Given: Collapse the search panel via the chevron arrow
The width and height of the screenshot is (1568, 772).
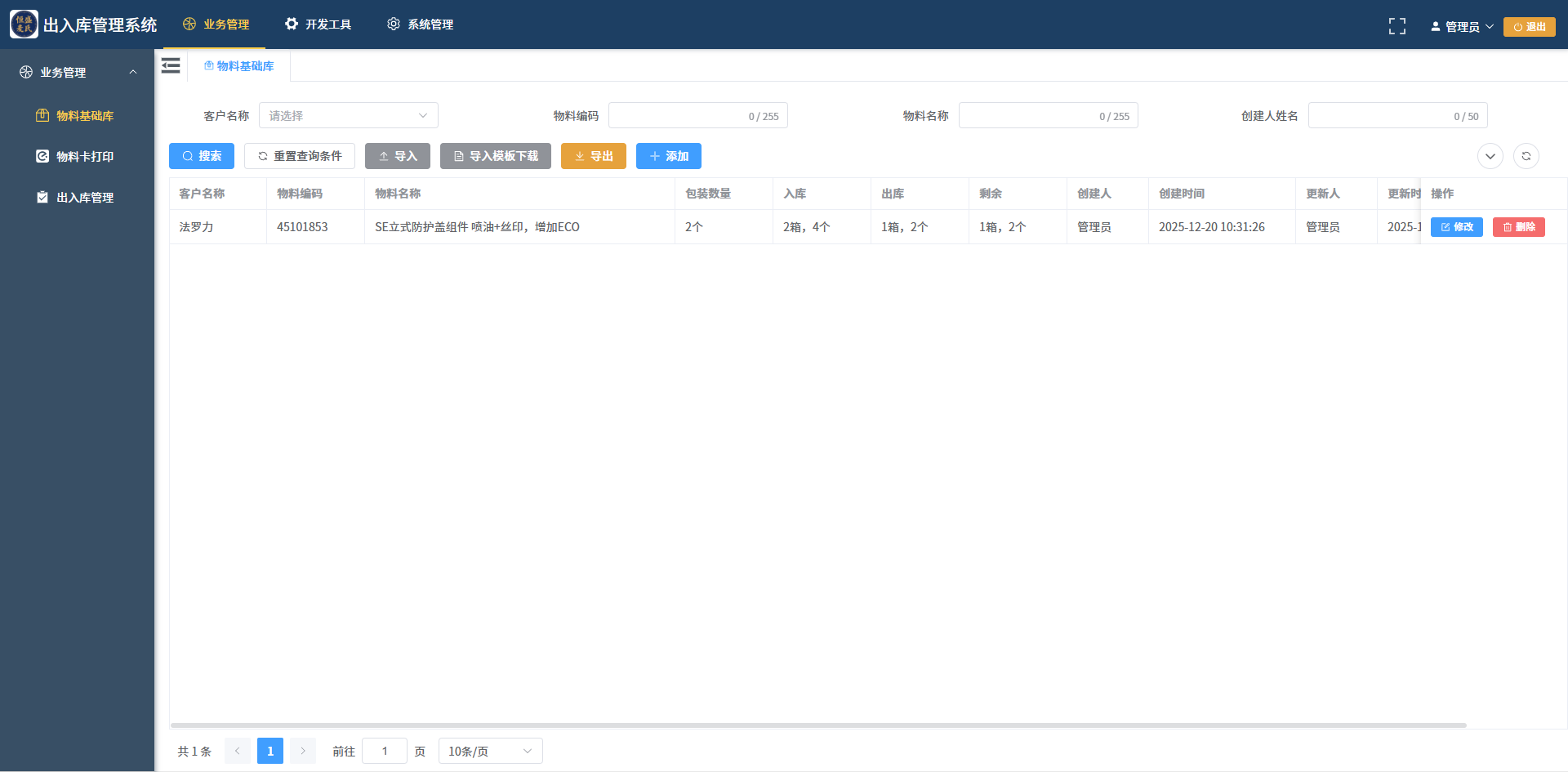Looking at the screenshot, I should [x=1490, y=156].
